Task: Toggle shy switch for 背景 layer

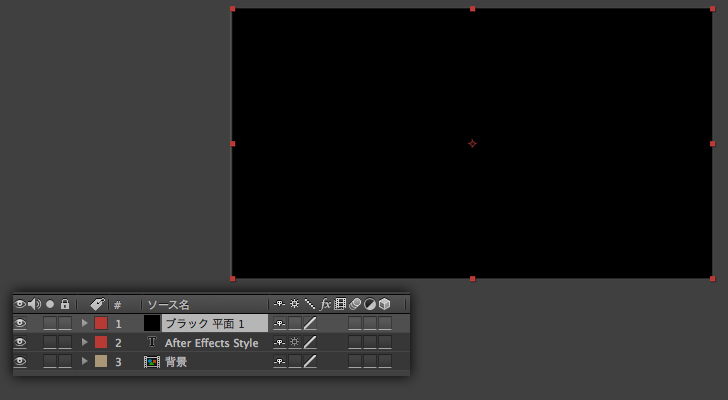Action: click(x=280, y=361)
